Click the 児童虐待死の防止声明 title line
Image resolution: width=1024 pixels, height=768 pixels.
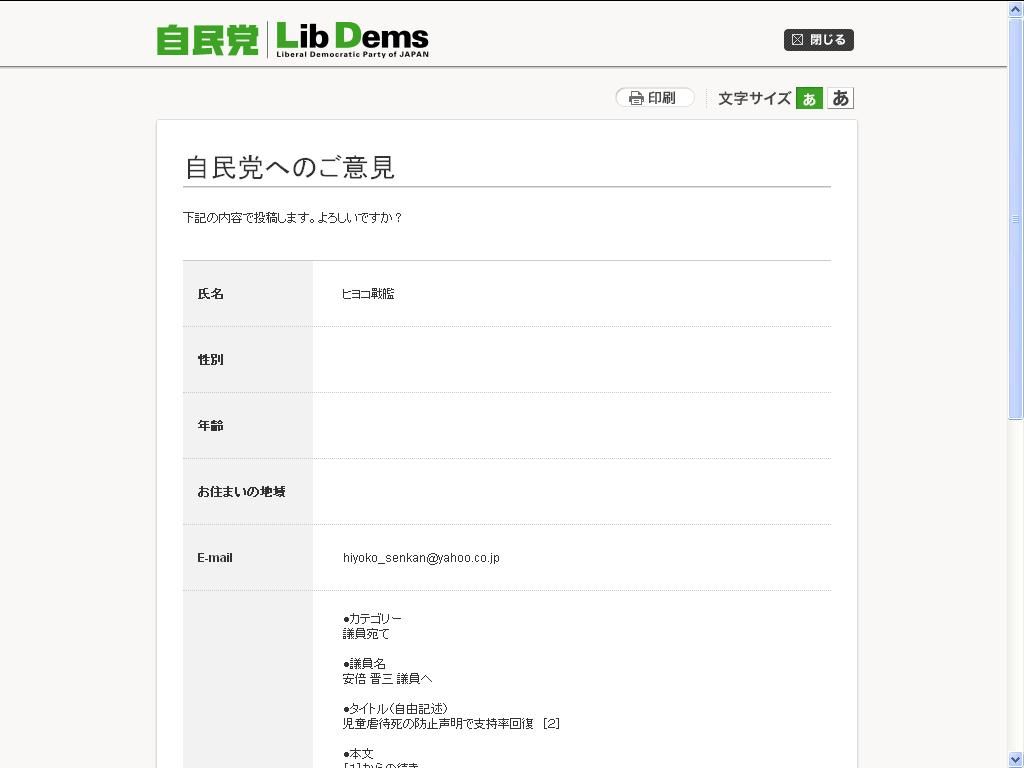click(451, 723)
